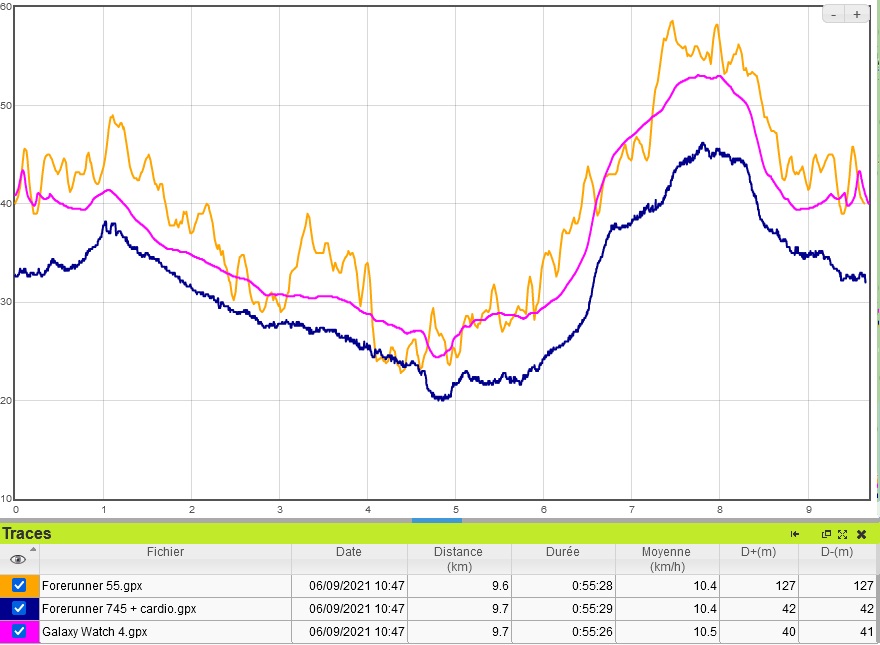880x645 pixels.
Task: Zoom in the chart with plus button
Action: pos(857,14)
